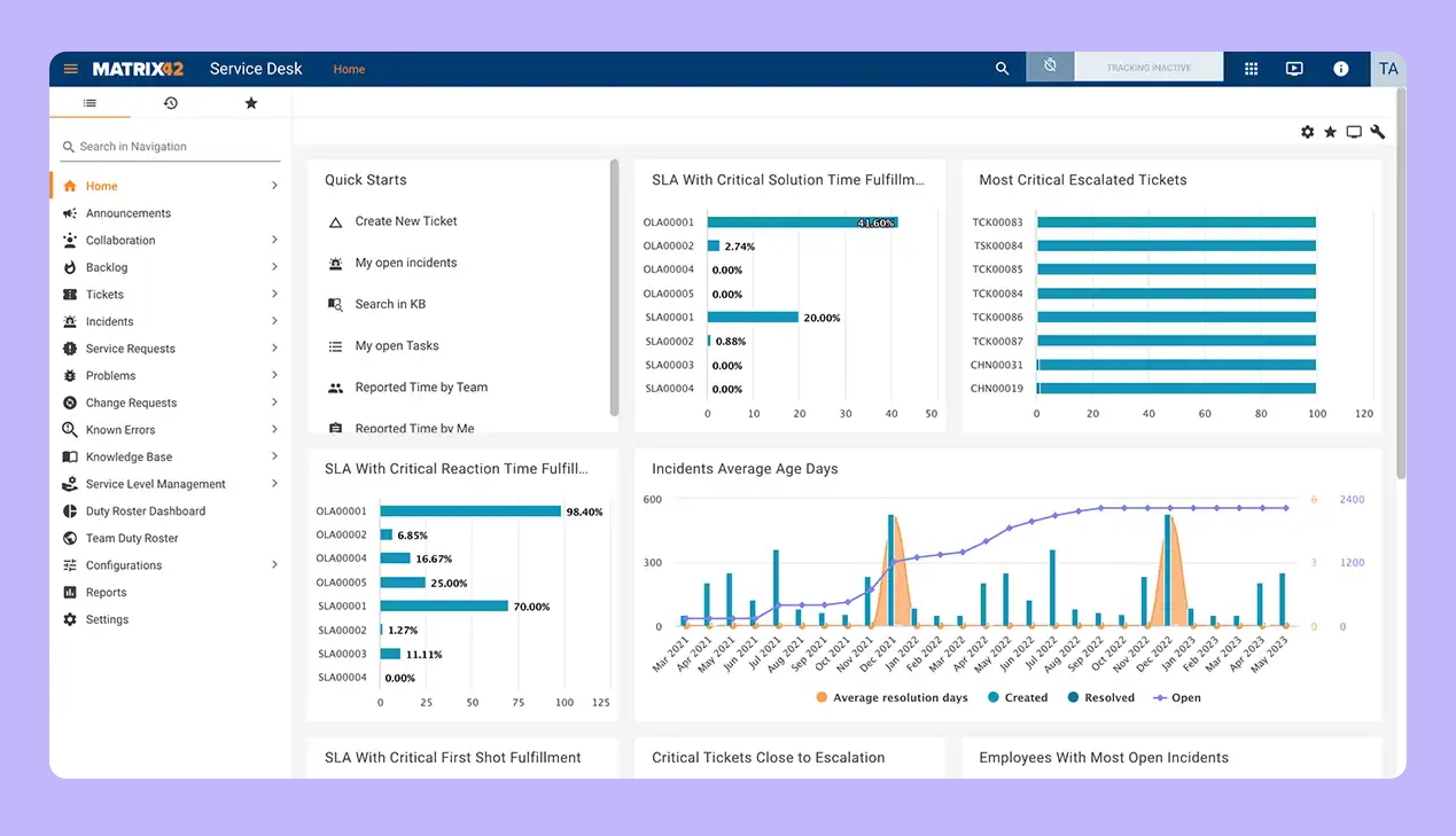Click the Search in Navigation field
The width and height of the screenshot is (1456, 836).
point(170,146)
